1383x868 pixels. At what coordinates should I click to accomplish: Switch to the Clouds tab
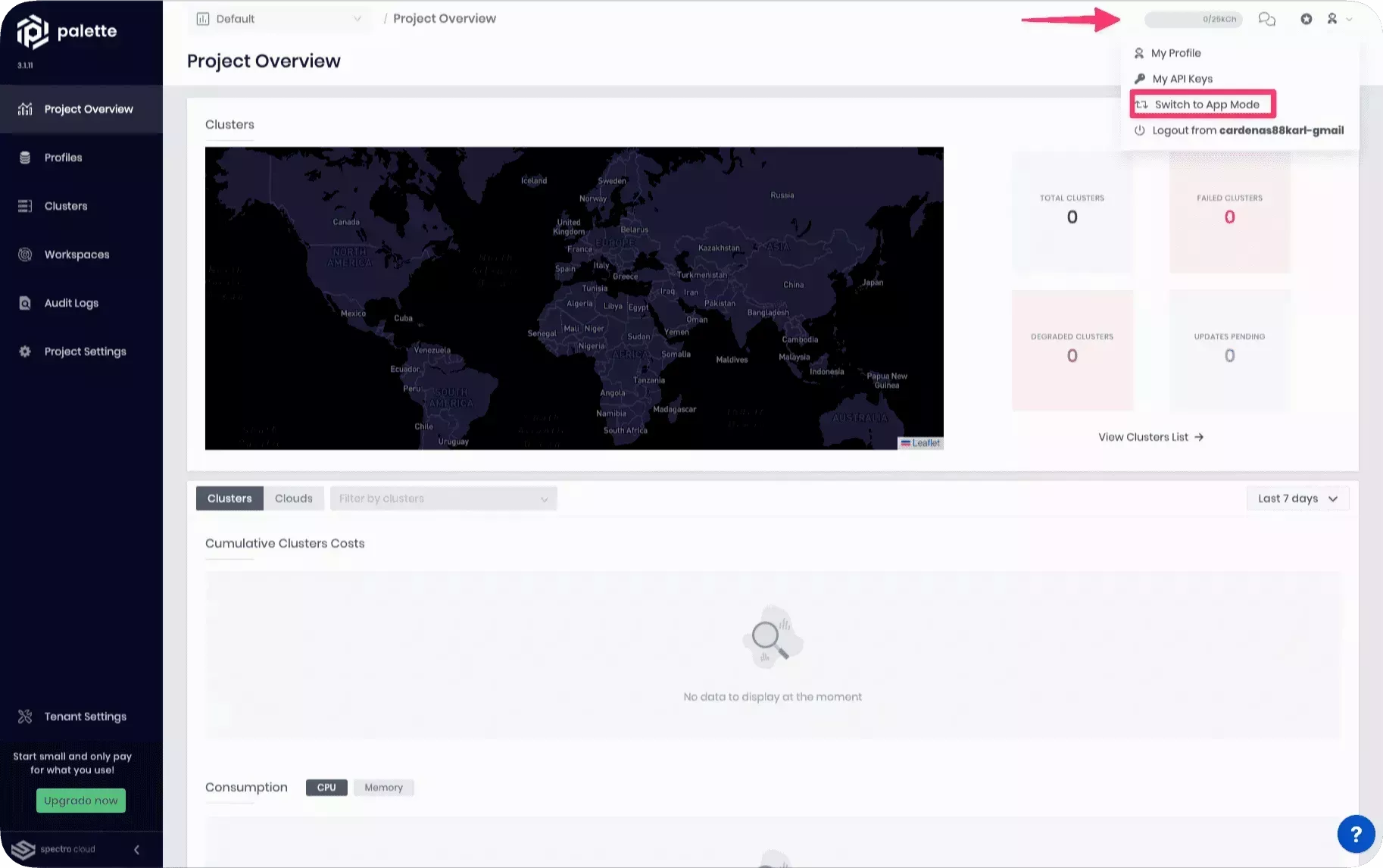(294, 498)
